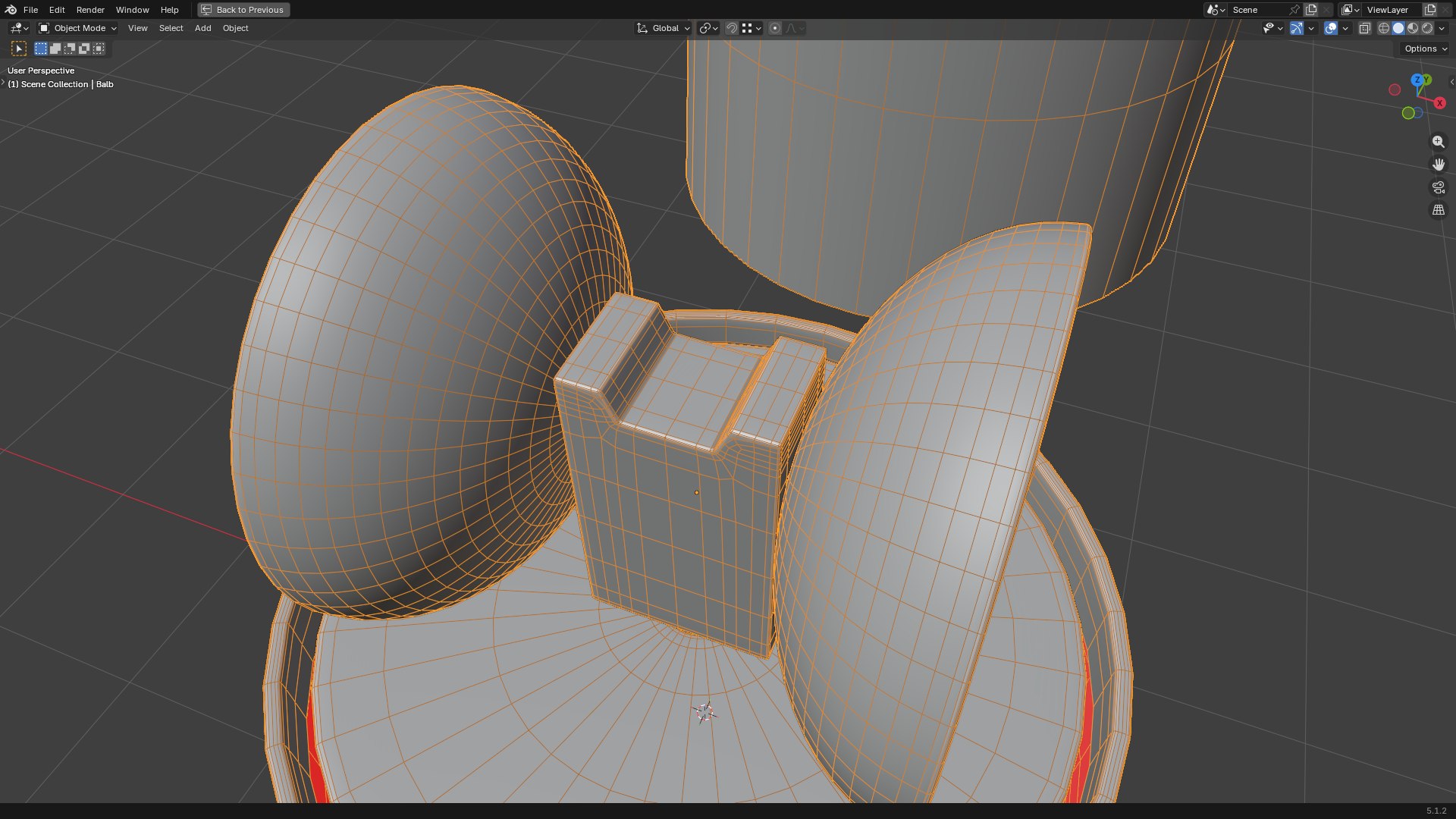The height and width of the screenshot is (819, 1456).
Task: Open the File menu
Action: coord(30,10)
